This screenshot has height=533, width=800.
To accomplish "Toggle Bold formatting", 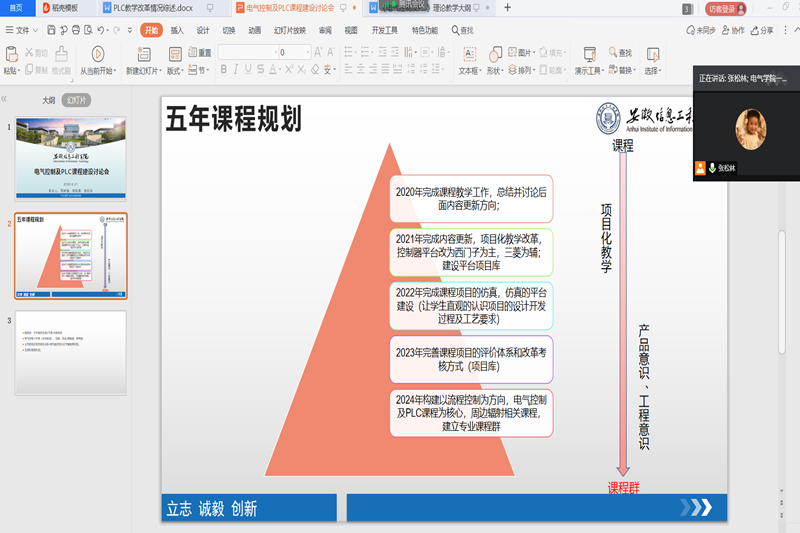I will click(223, 70).
